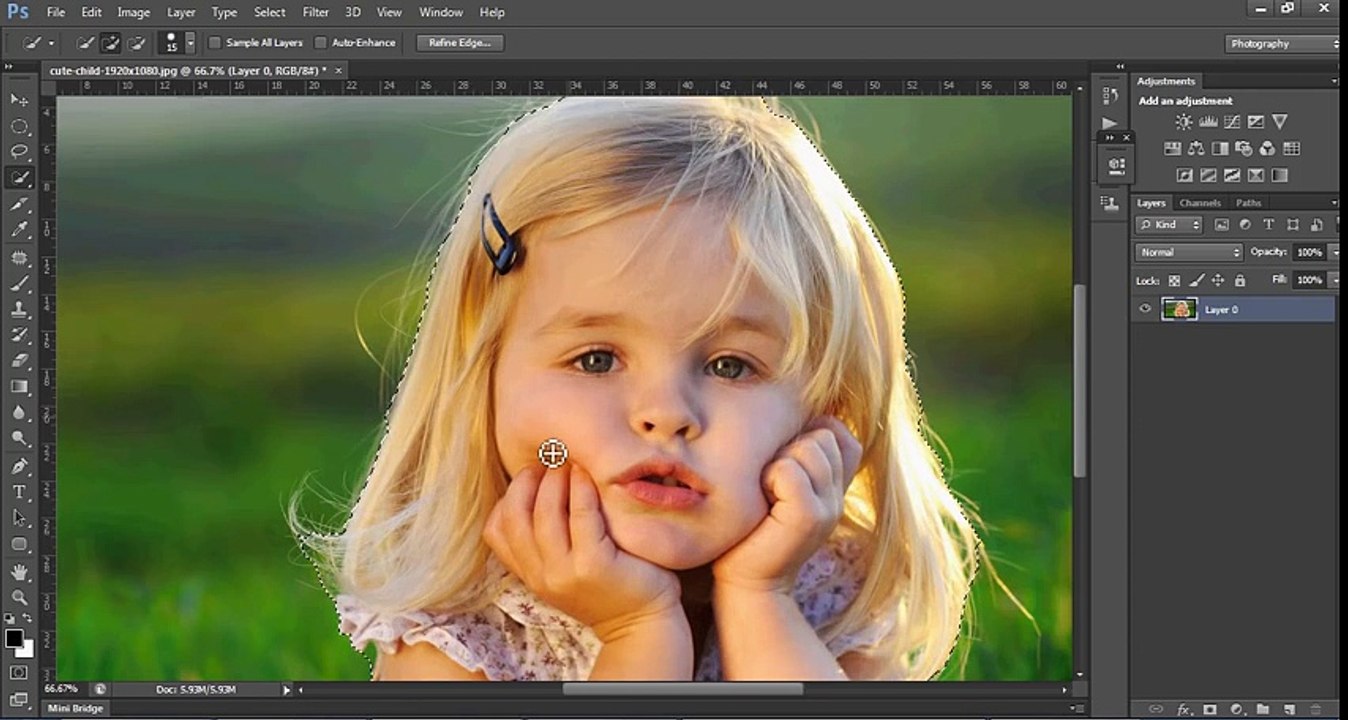This screenshot has width=1348, height=720.
Task: Add a Color Balance adjustment
Action: coord(1196,148)
